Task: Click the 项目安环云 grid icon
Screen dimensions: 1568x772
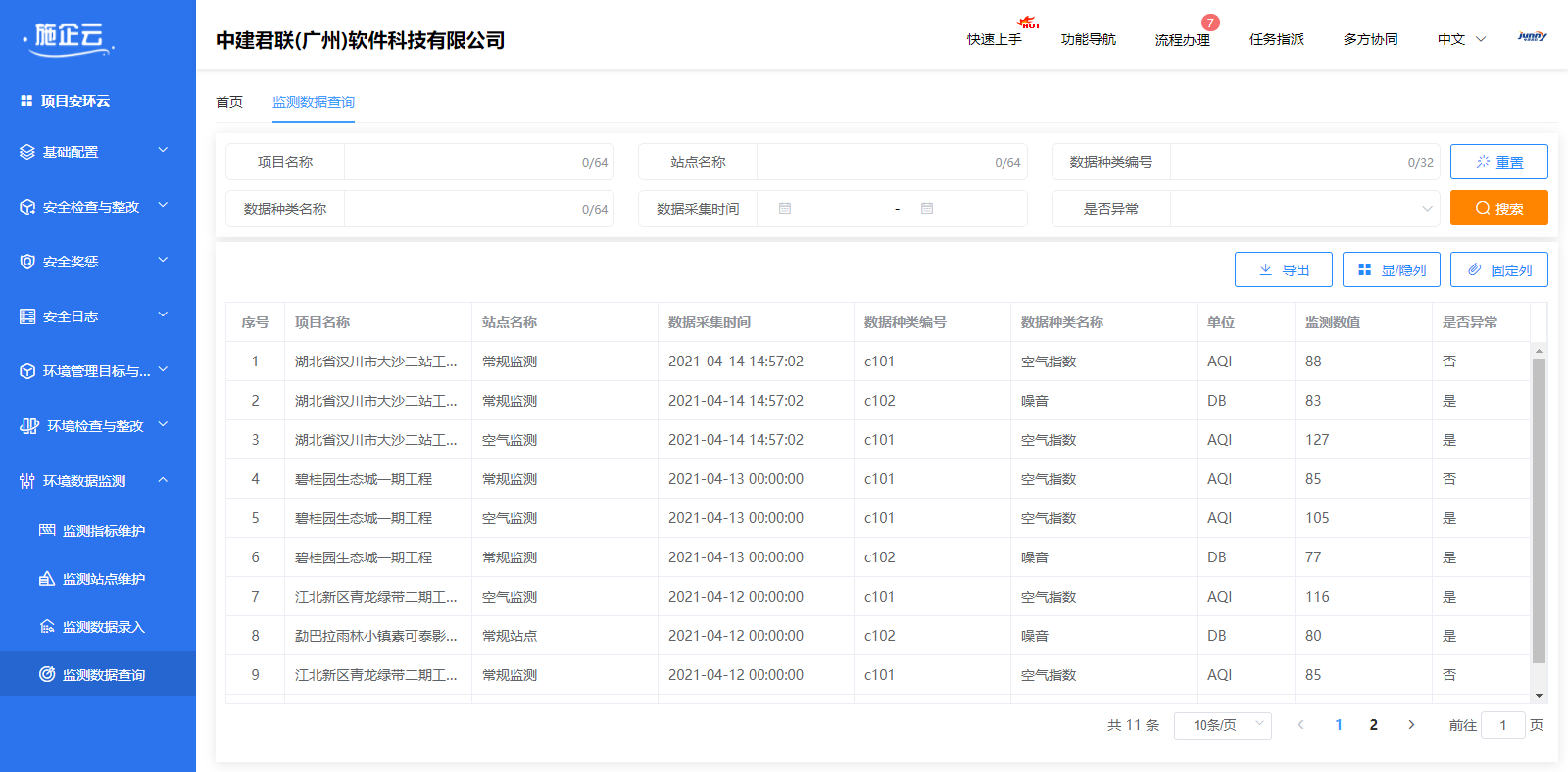Action: point(26,101)
